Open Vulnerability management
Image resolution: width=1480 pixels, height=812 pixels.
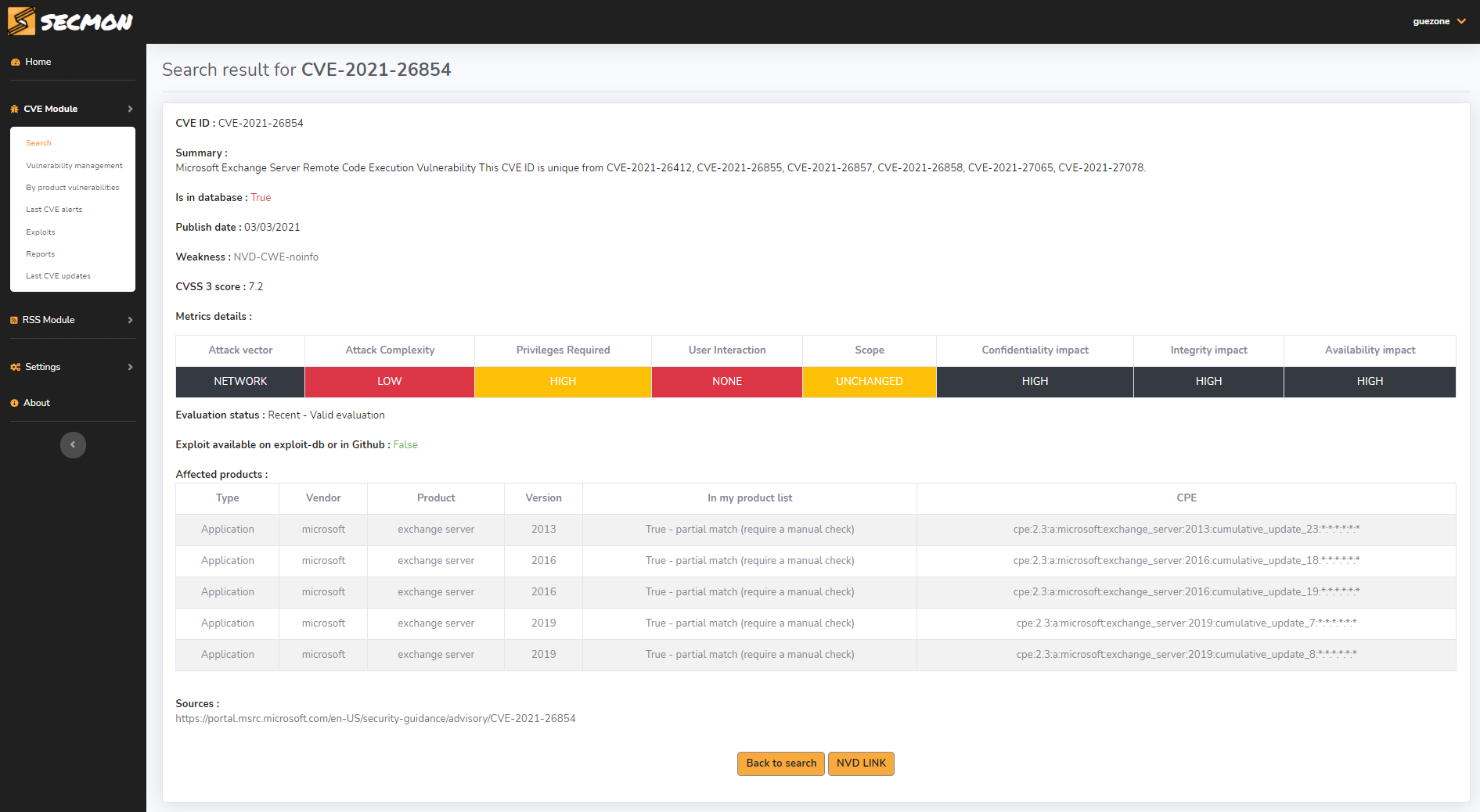click(74, 166)
